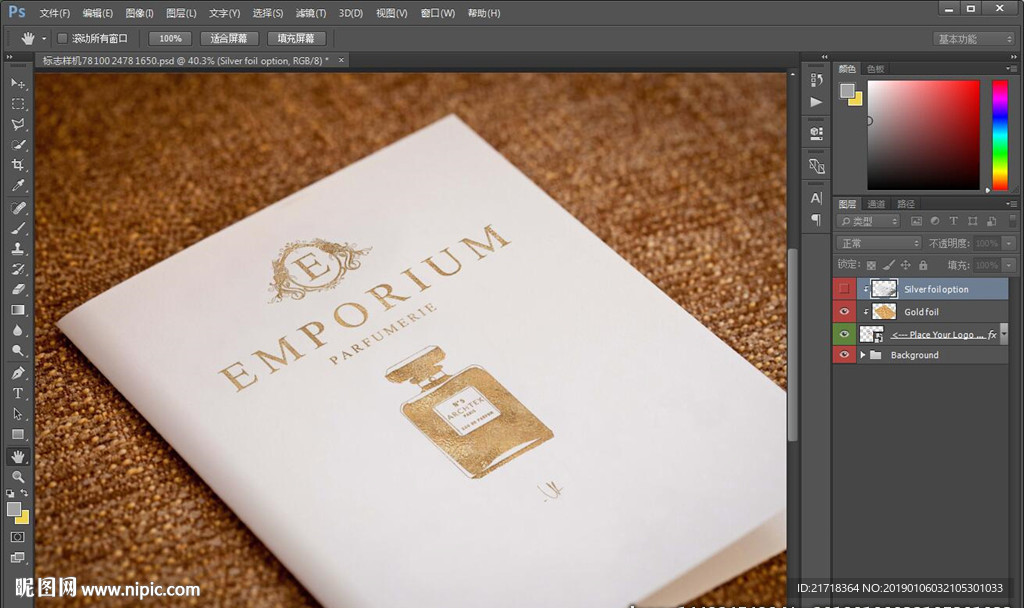Open the 基本功能 workspace dropdown

[974, 39]
